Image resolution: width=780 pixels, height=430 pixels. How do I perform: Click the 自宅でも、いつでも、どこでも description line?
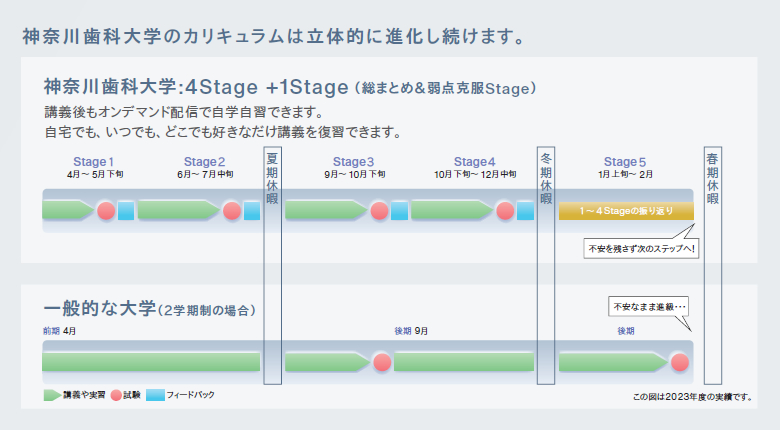point(223,132)
